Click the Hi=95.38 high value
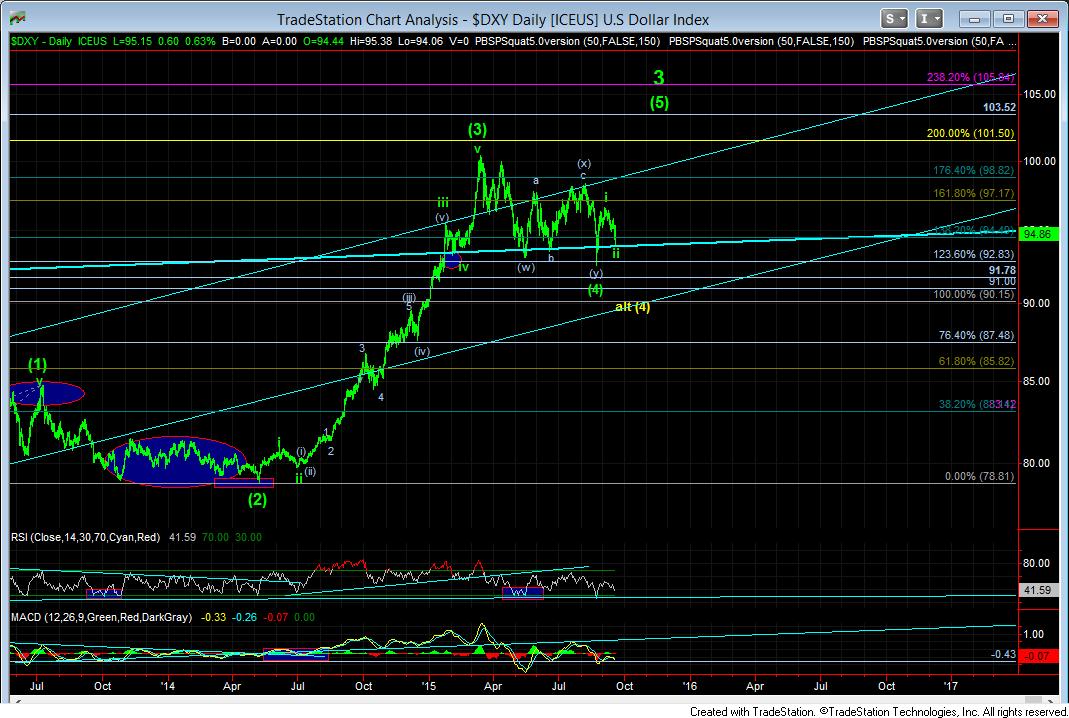This screenshot has height=718, width=1069. [x=371, y=42]
